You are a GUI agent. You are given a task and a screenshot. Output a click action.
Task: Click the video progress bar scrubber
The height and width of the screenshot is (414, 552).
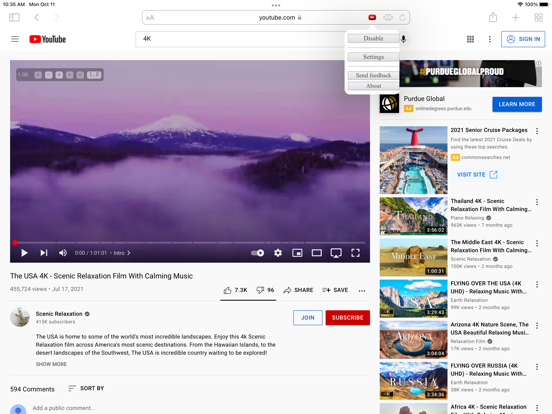(x=15, y=243)
